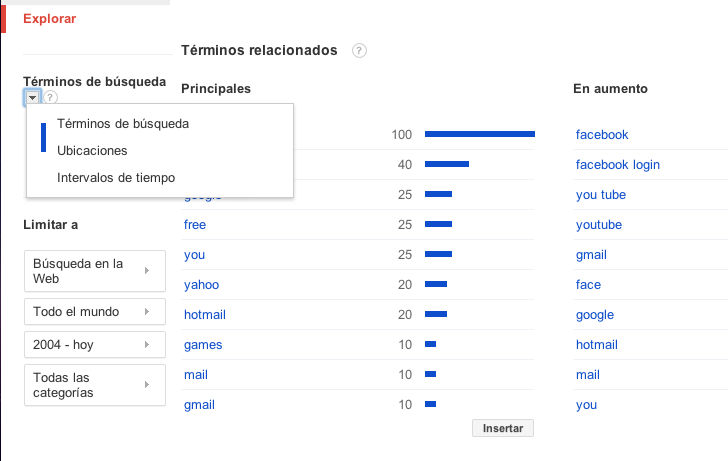Open the Términos de búsqueda dropdown arrow
The image size is (728, 461).
[32, 98]
